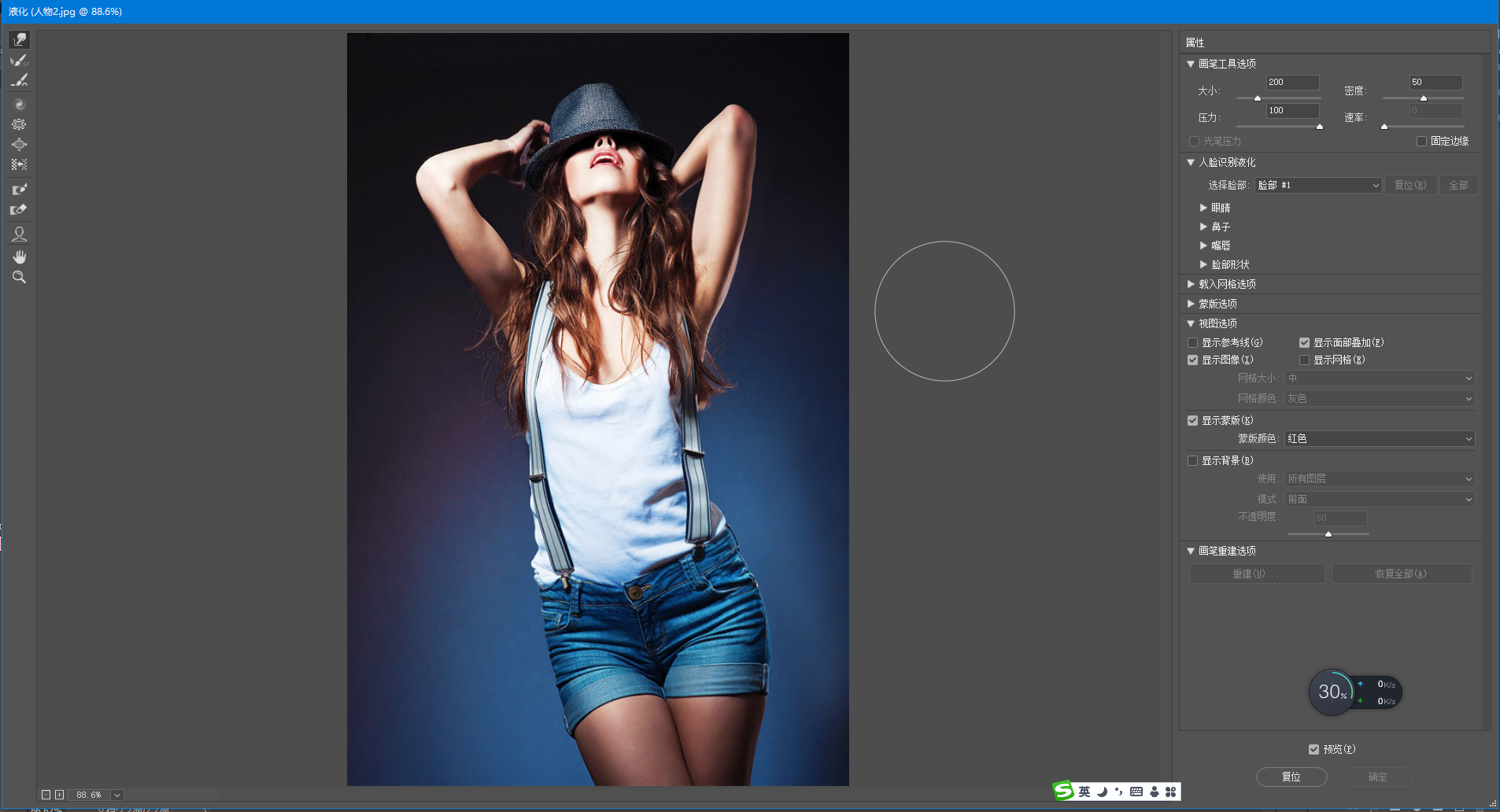Switch input language via the 英 indicator
Screen dimensions: 1500x812
coord(1084,792)
